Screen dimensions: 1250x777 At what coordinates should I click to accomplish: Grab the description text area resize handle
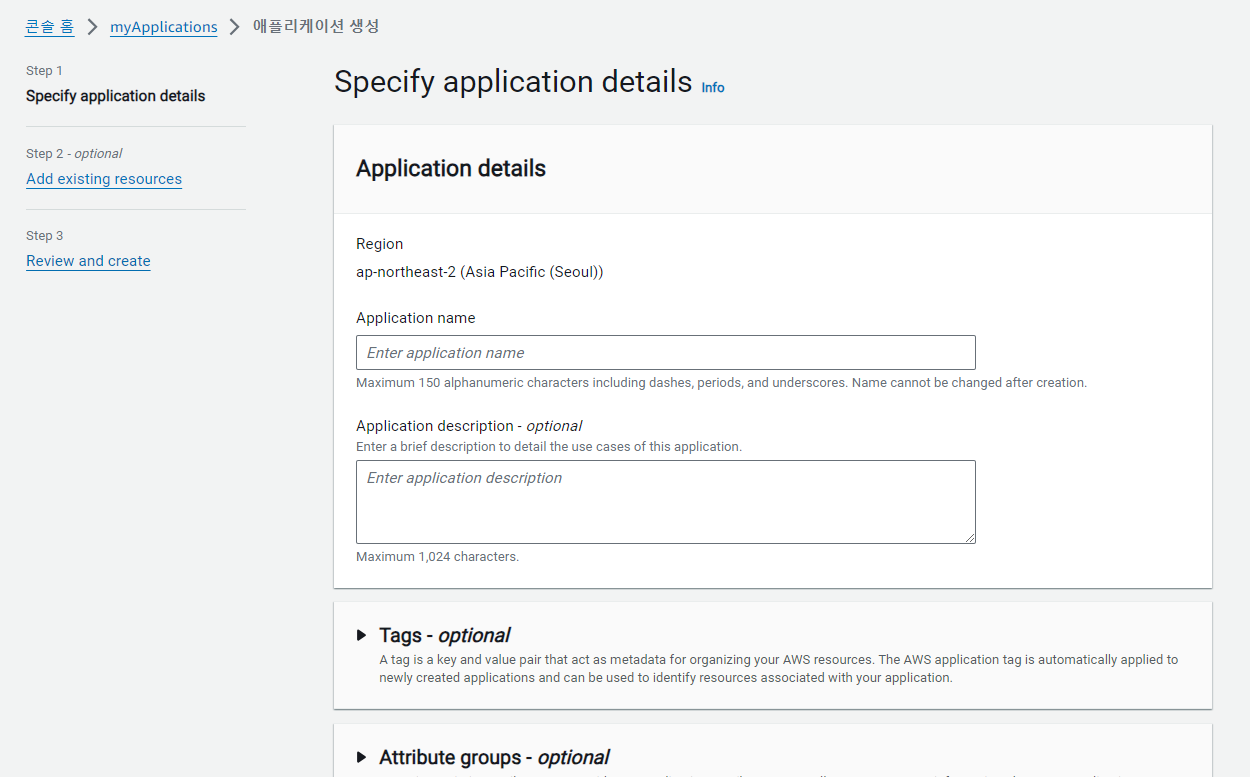coord(970,538)
